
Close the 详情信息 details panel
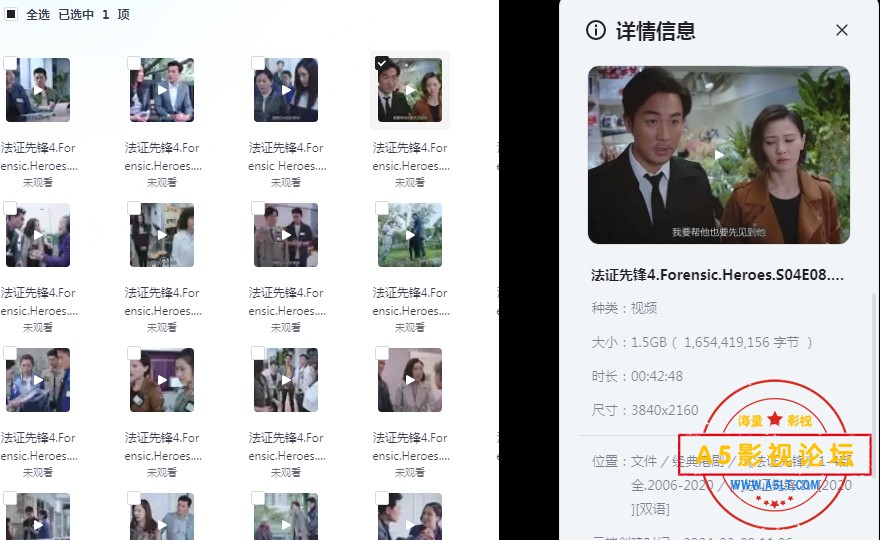click(x=842, y=30)
